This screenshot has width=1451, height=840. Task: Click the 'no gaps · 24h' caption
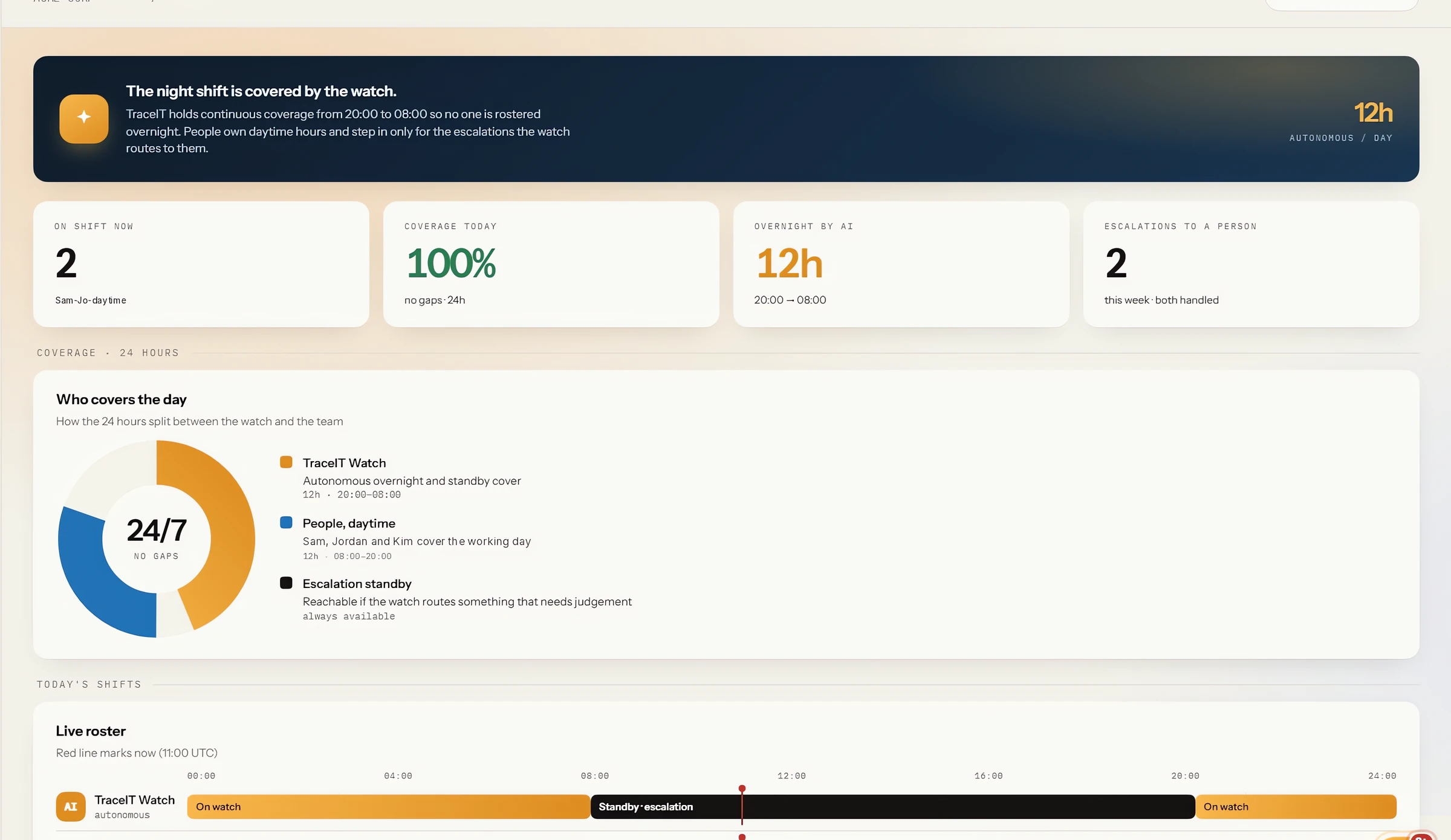point(435,300)
